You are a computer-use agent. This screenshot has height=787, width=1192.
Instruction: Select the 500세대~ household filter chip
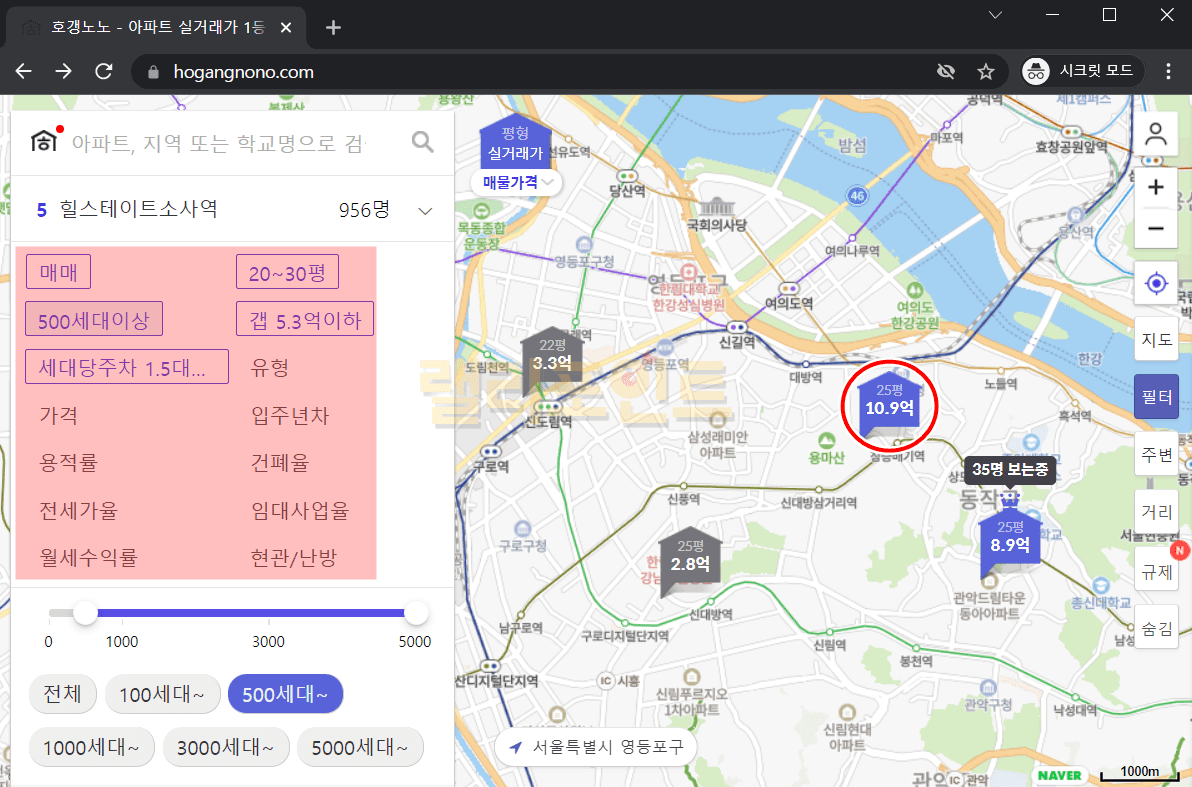285,694
